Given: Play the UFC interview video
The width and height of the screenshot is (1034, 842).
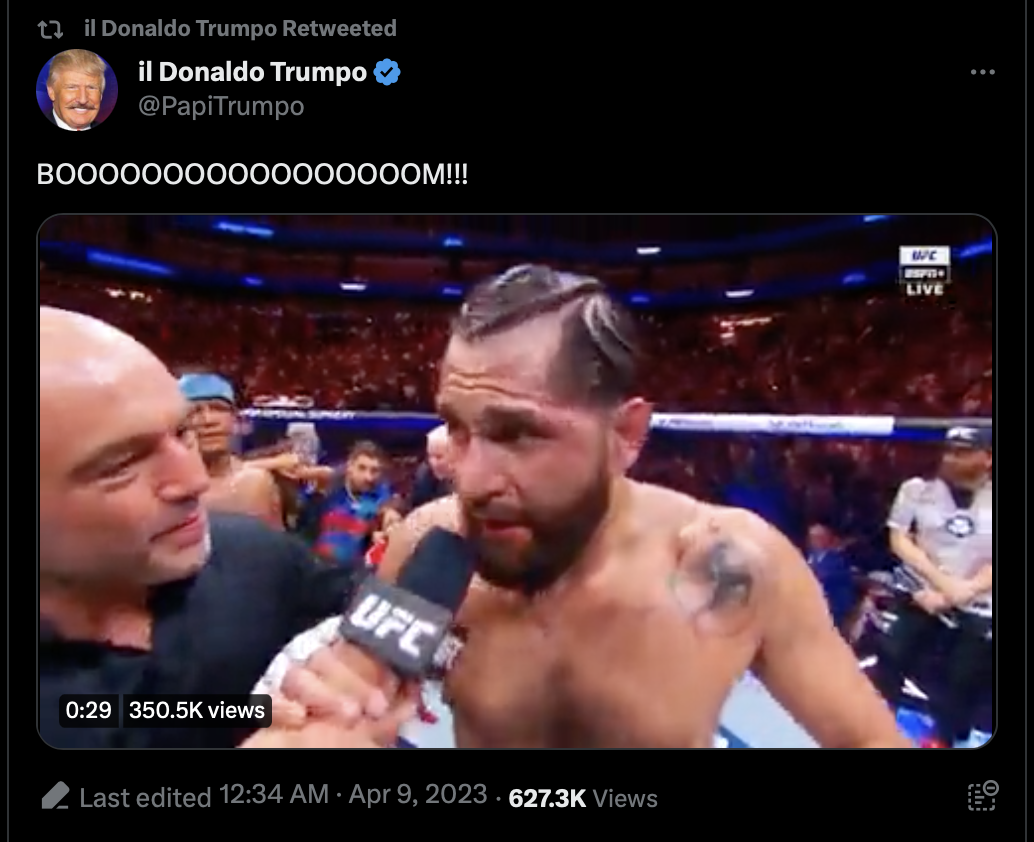Looking at the screenshot, I should click(x=517, y=481).
